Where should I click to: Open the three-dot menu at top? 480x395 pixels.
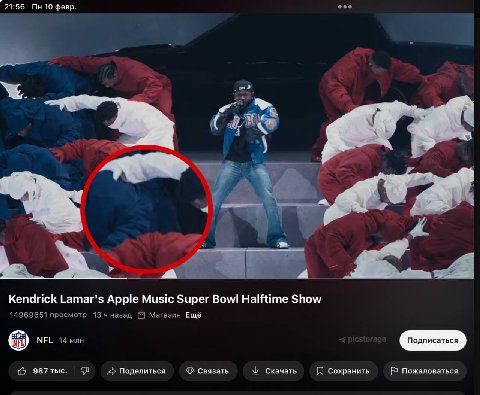[344, 7]
